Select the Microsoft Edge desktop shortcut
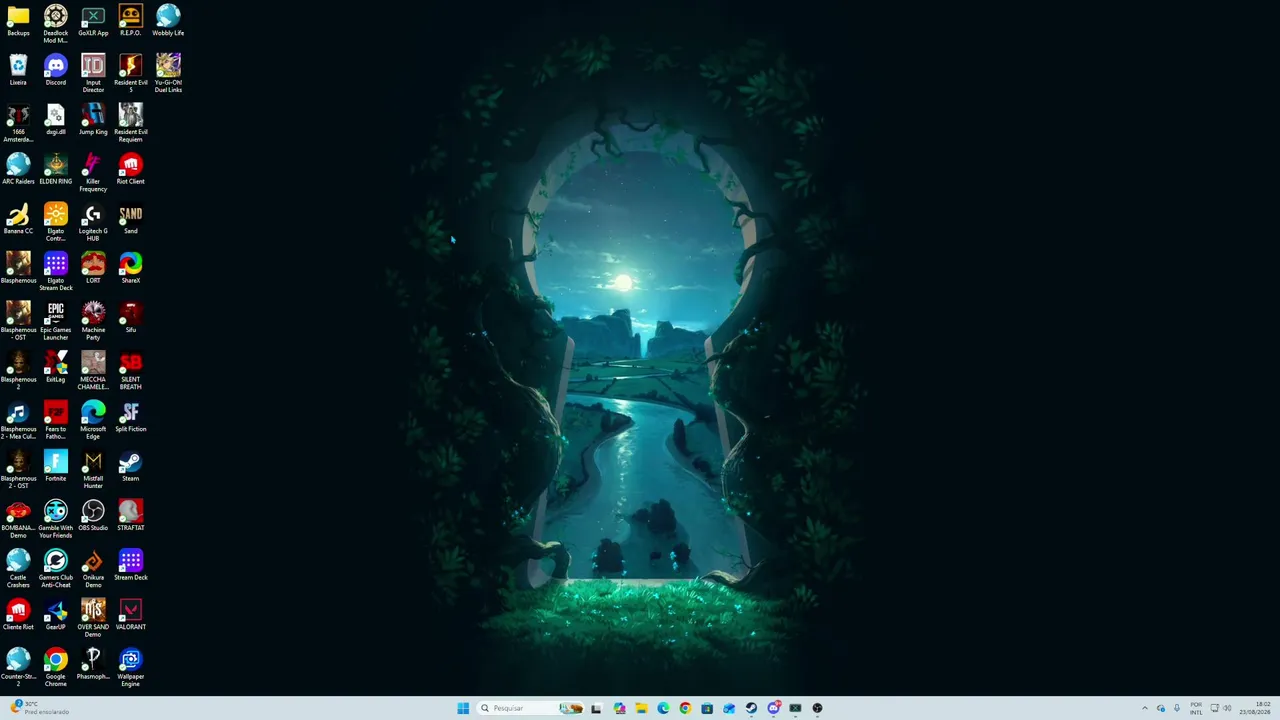1280x720 pixels. [93, 420]
